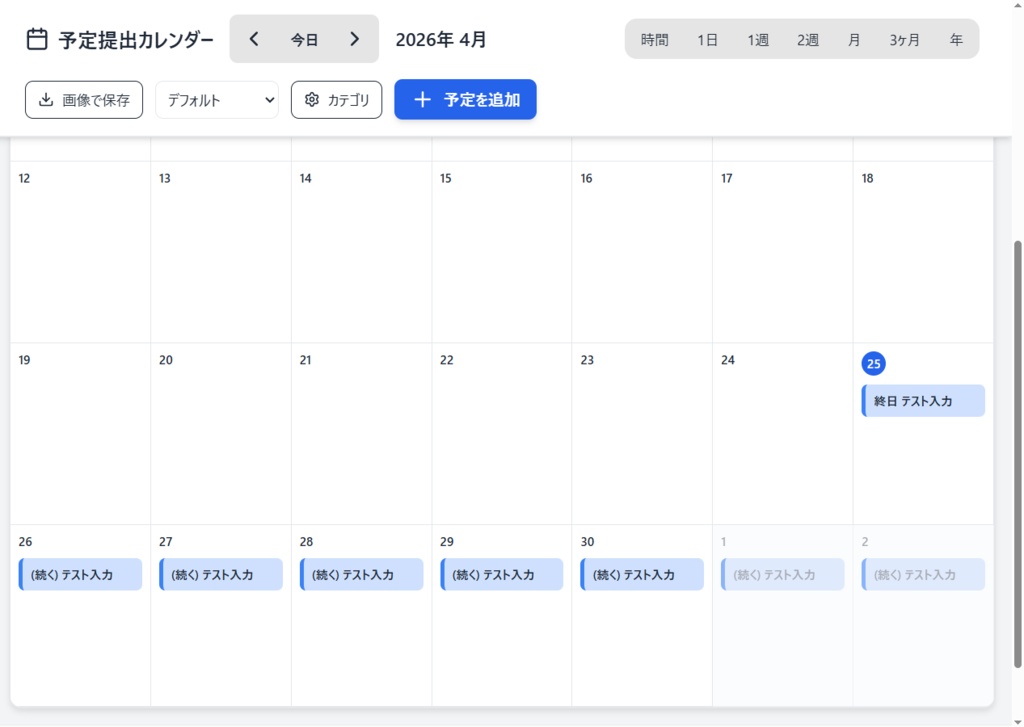Switch to the 1日 view tab
1024x727 pixels.
[x=708, y=40]
